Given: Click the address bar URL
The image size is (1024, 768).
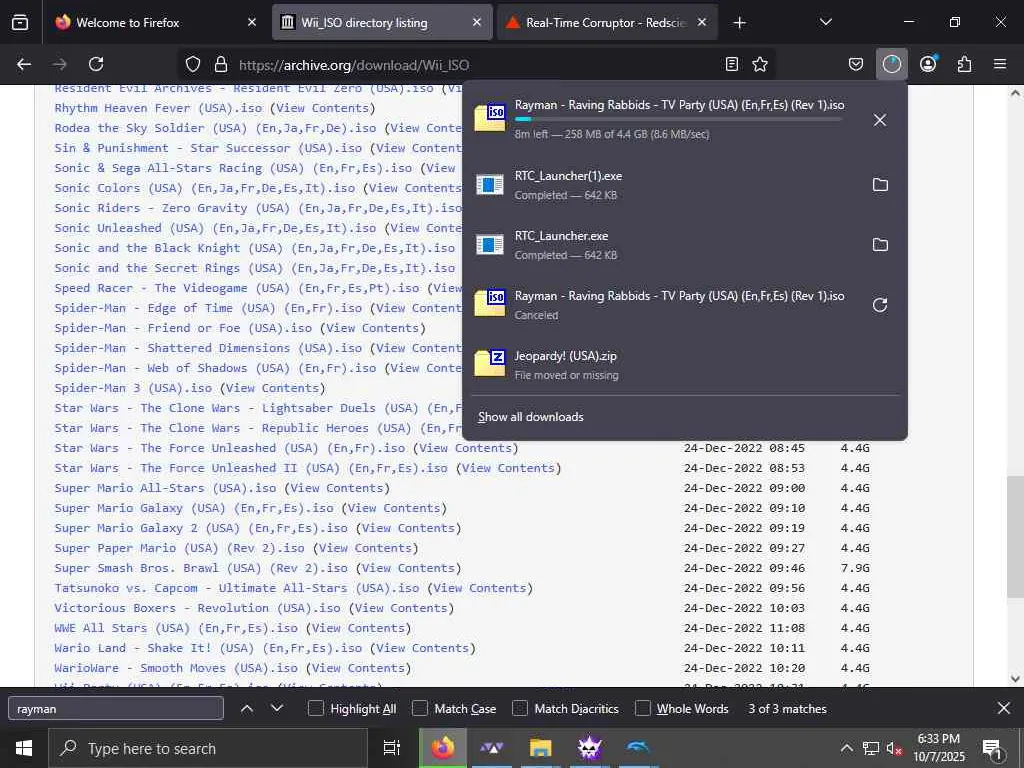Looking at the screenshot, I should point(354,65).
